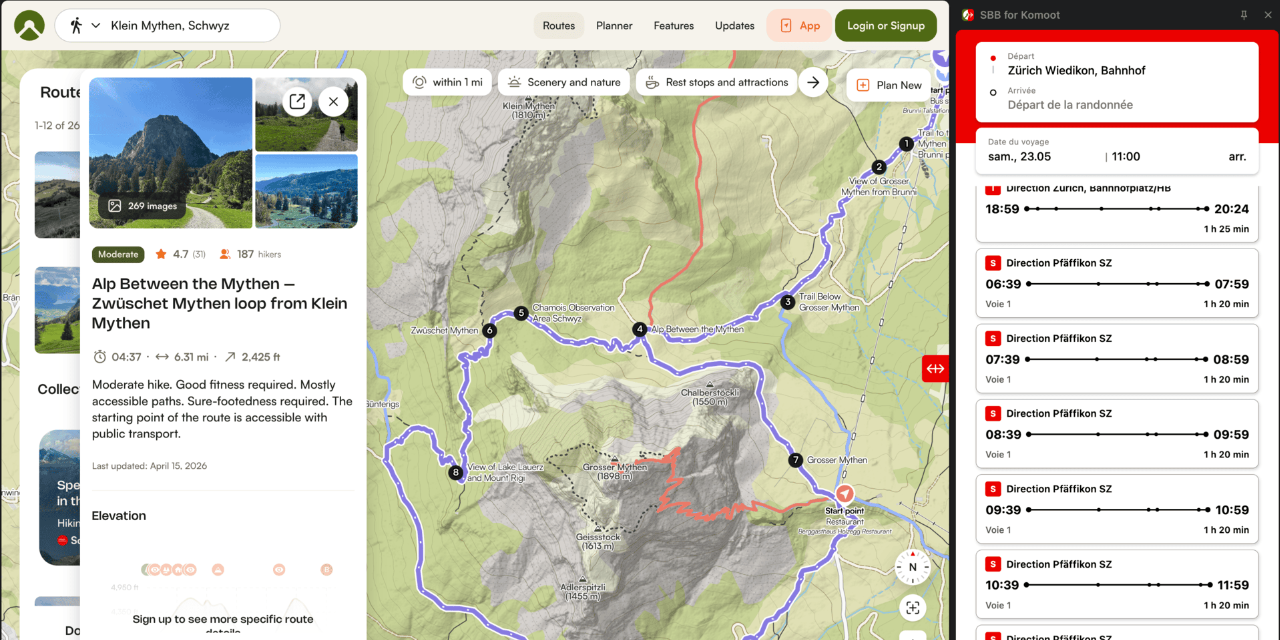Toggle the red panel resize handle

coord(935,368)
